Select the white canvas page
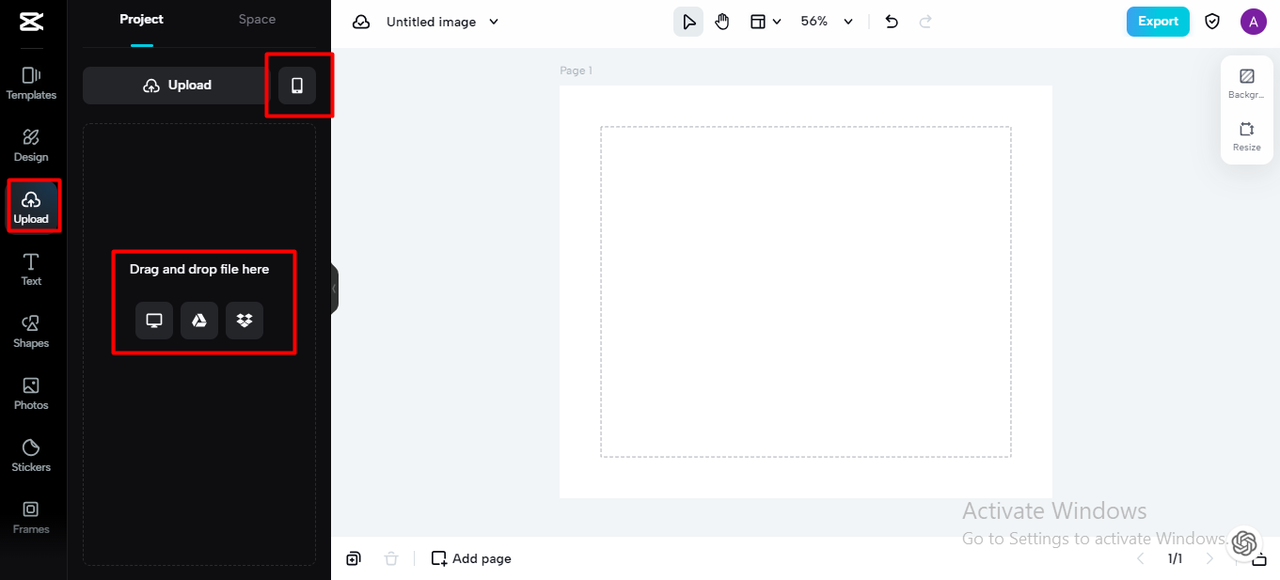Image resolution: width=1280 pixels, height=580 pixels. tap(805, 291)
